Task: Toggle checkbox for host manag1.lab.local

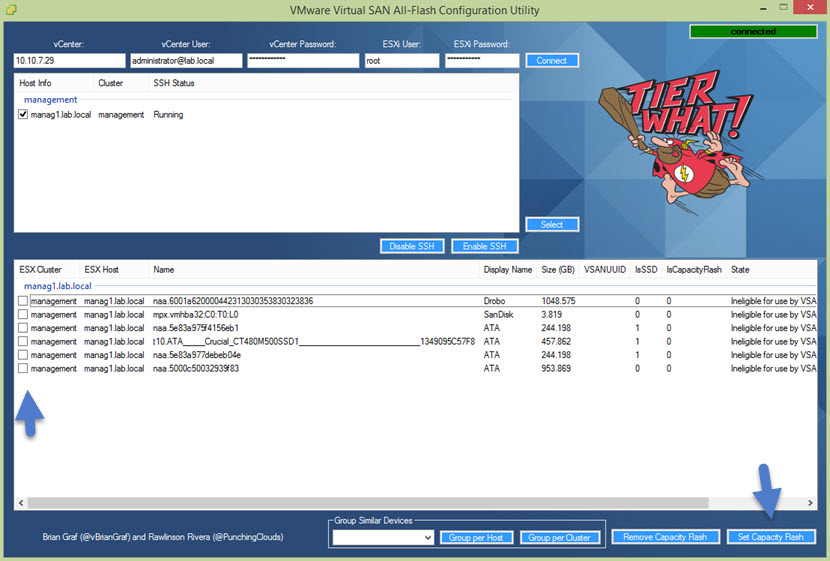Action: coord(23,114)
